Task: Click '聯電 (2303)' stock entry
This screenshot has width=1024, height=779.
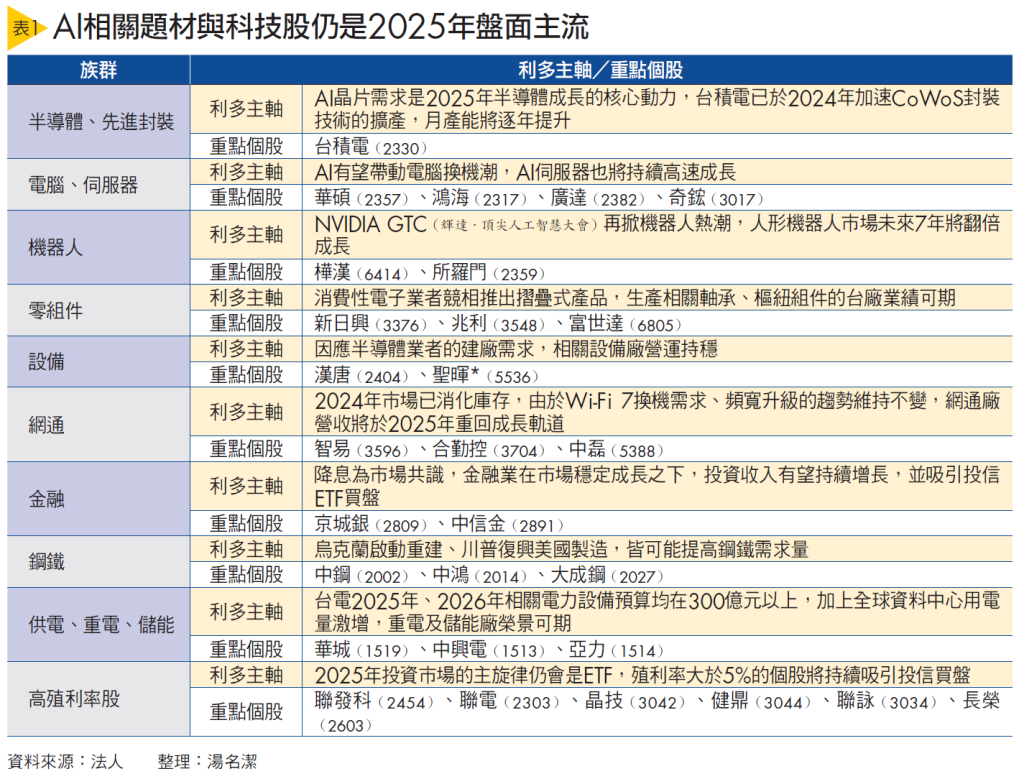Action: [x=509, y=701]
